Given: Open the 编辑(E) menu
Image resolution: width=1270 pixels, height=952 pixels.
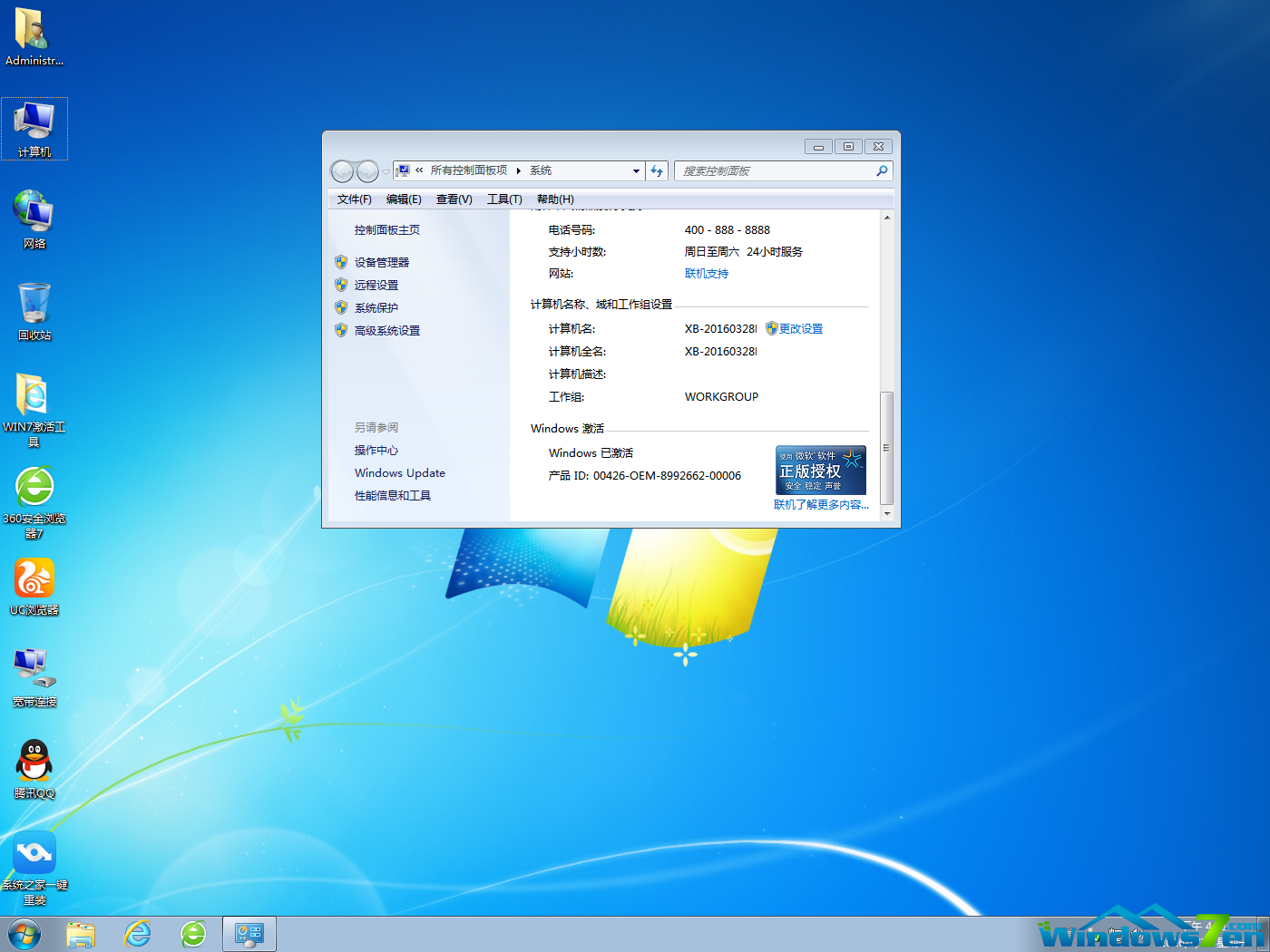Looking at the screenshot, I should pos(404,199).
